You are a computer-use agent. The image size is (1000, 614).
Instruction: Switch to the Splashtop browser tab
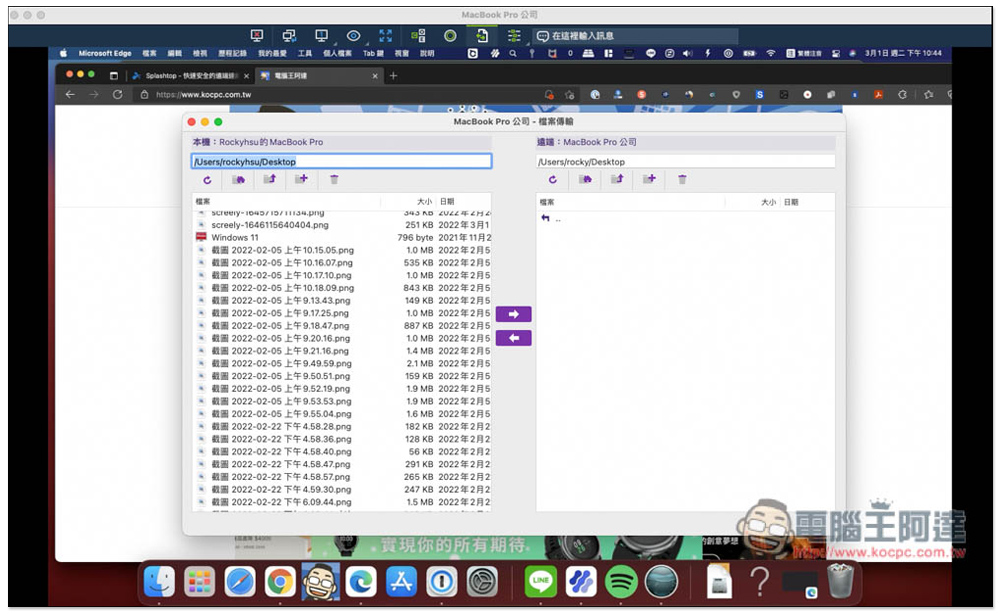click(x=188, y=76)
